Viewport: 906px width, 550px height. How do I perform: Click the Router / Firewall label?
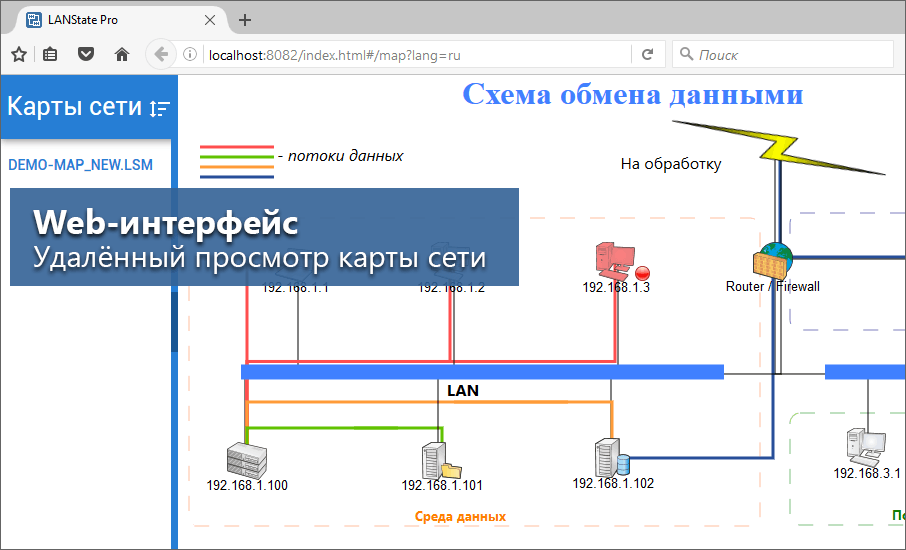coord(773,287)
